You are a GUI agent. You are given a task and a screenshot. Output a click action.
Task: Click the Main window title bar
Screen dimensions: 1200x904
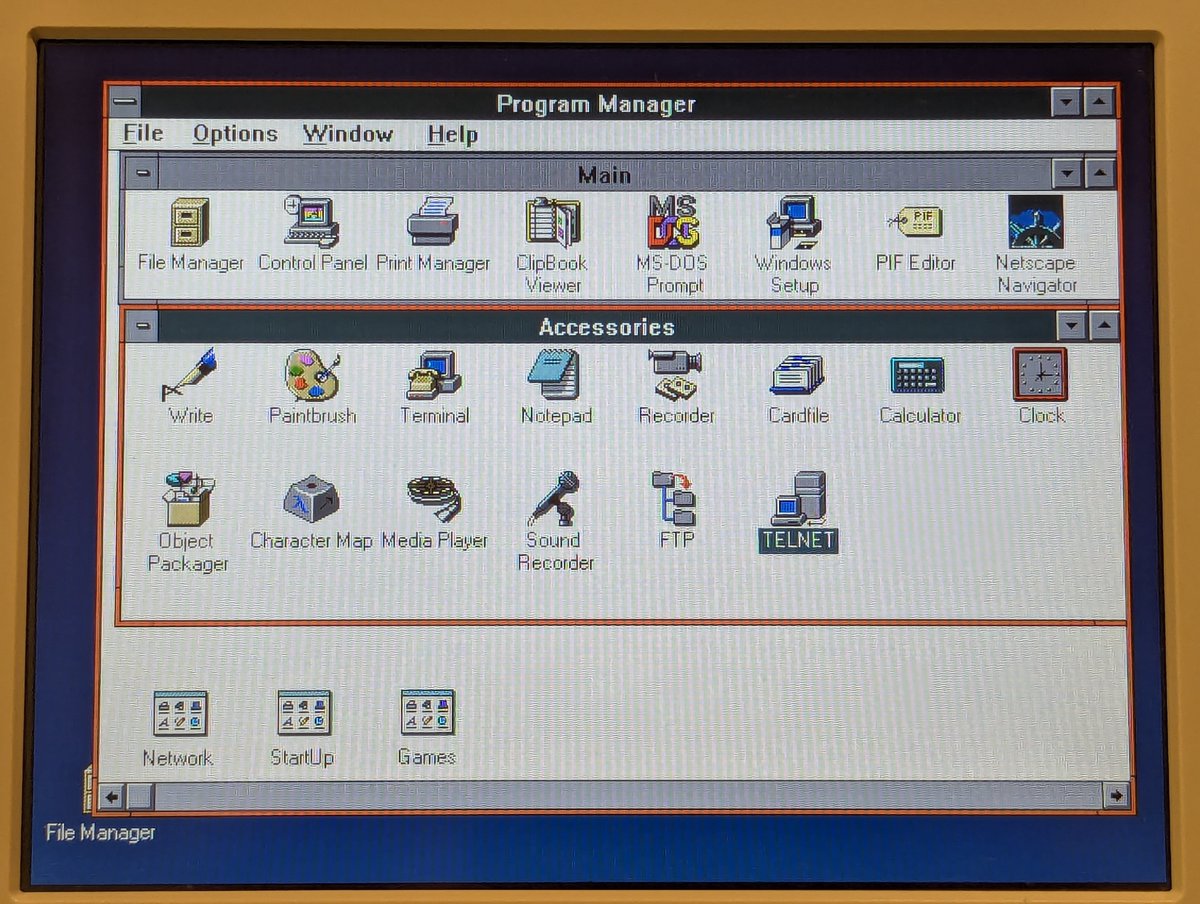pos(605,174)
